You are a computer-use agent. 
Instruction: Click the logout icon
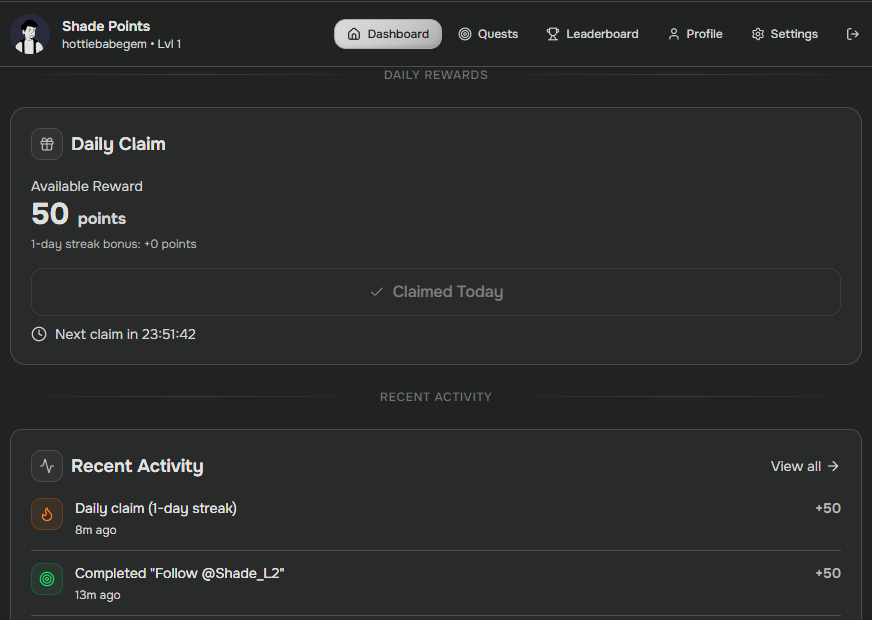pyautogui.click(x=853, y=34)
